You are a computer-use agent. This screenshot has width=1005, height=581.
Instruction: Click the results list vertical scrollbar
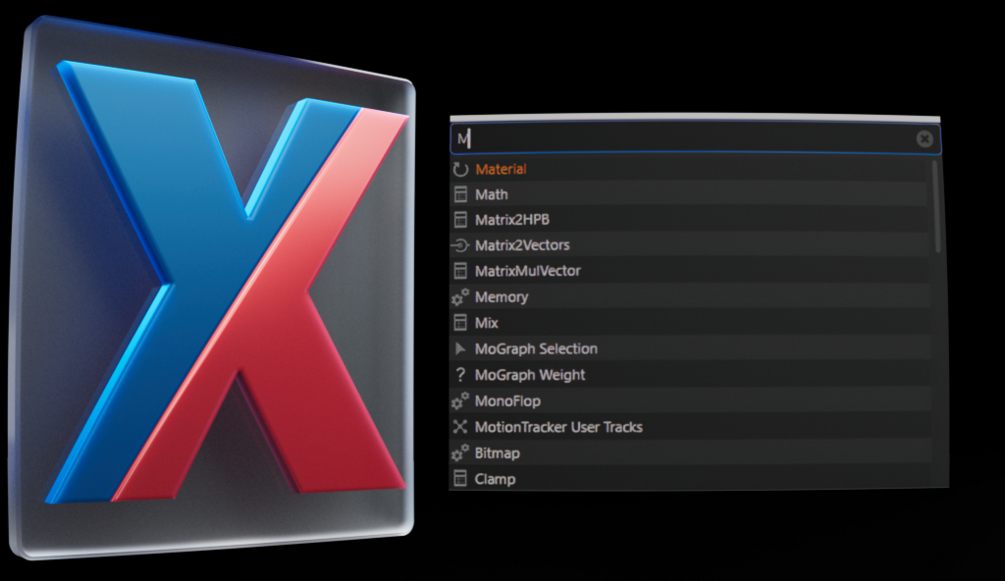click(937, 206)
